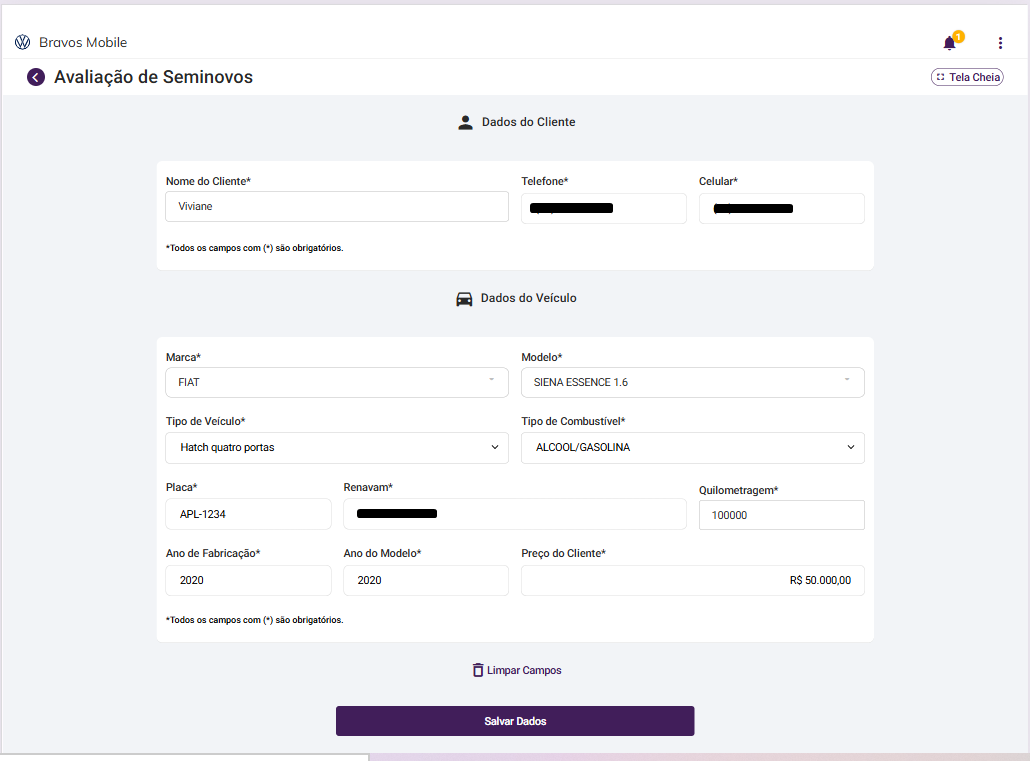Open the three-dot options menu
The image size is (1030, 761).
[x=1000, y=43]
